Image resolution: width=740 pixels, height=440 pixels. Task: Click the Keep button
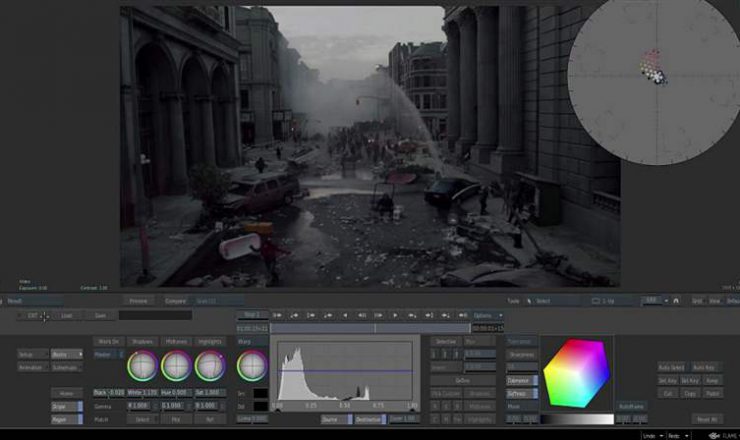pyautogui.click(x=712, y=381)
